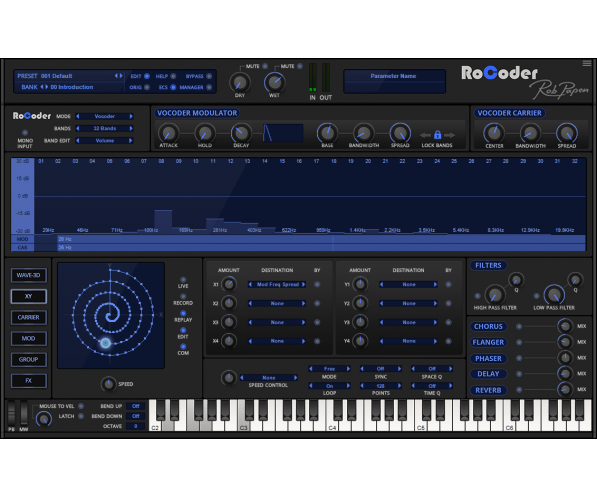Click the pitch bend PB wheel
This screenshot has height=497, width=597.
11,413
